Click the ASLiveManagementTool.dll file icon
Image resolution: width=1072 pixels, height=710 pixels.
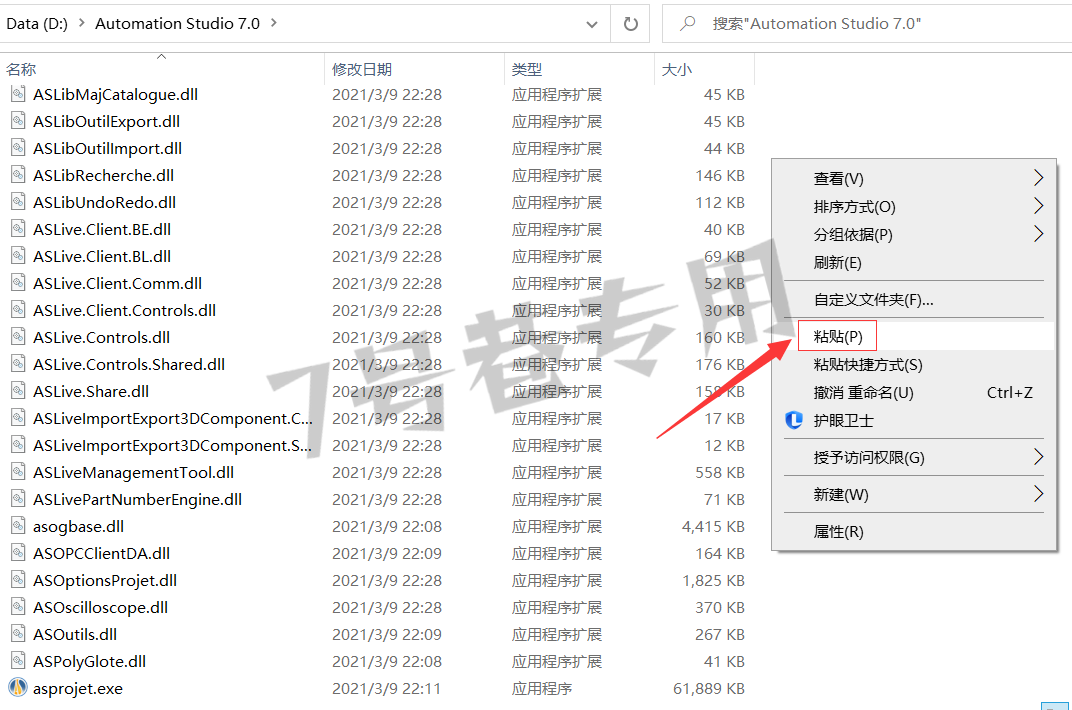18,472
